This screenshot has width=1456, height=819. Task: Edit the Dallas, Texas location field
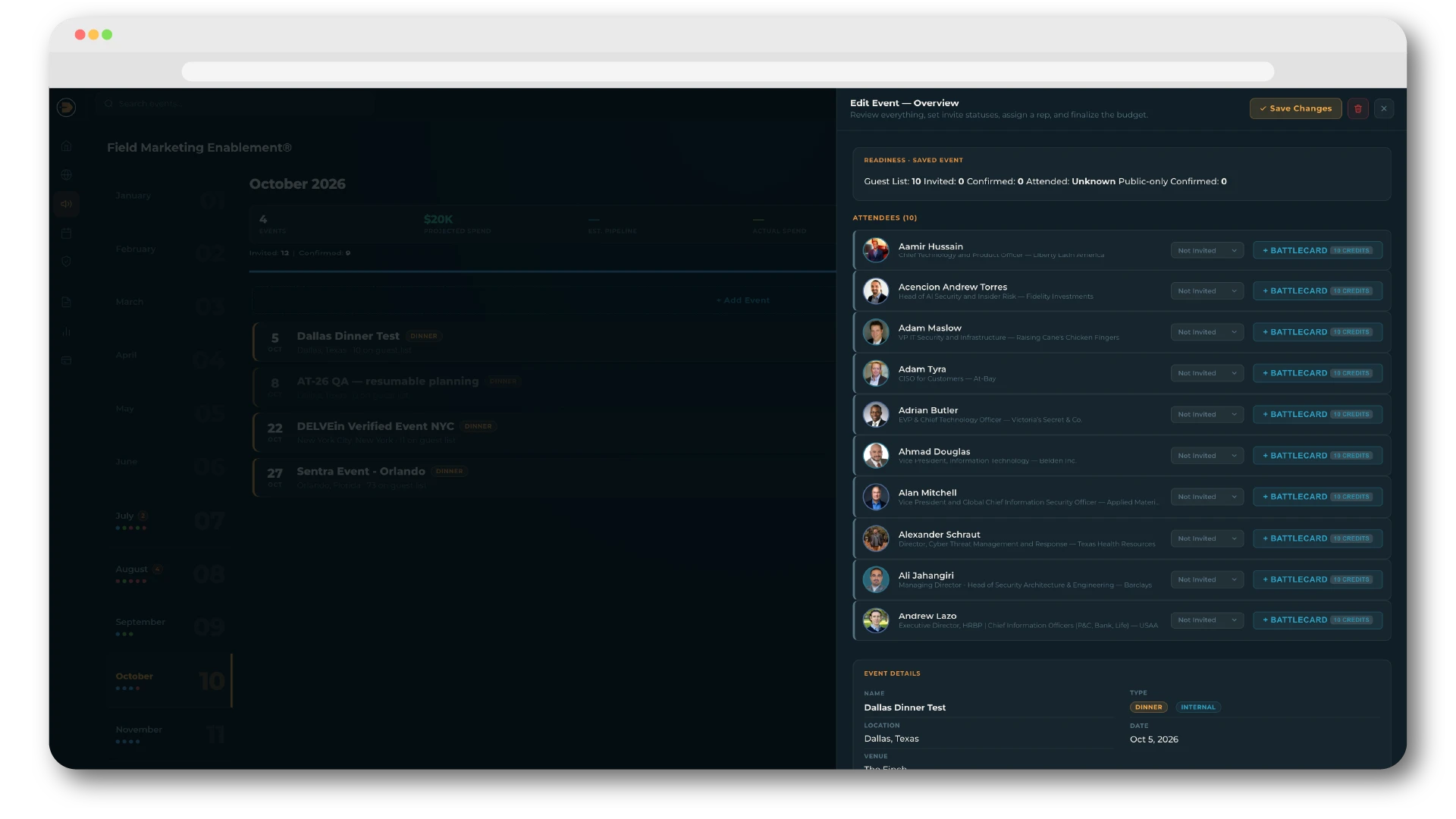(988, 739)
